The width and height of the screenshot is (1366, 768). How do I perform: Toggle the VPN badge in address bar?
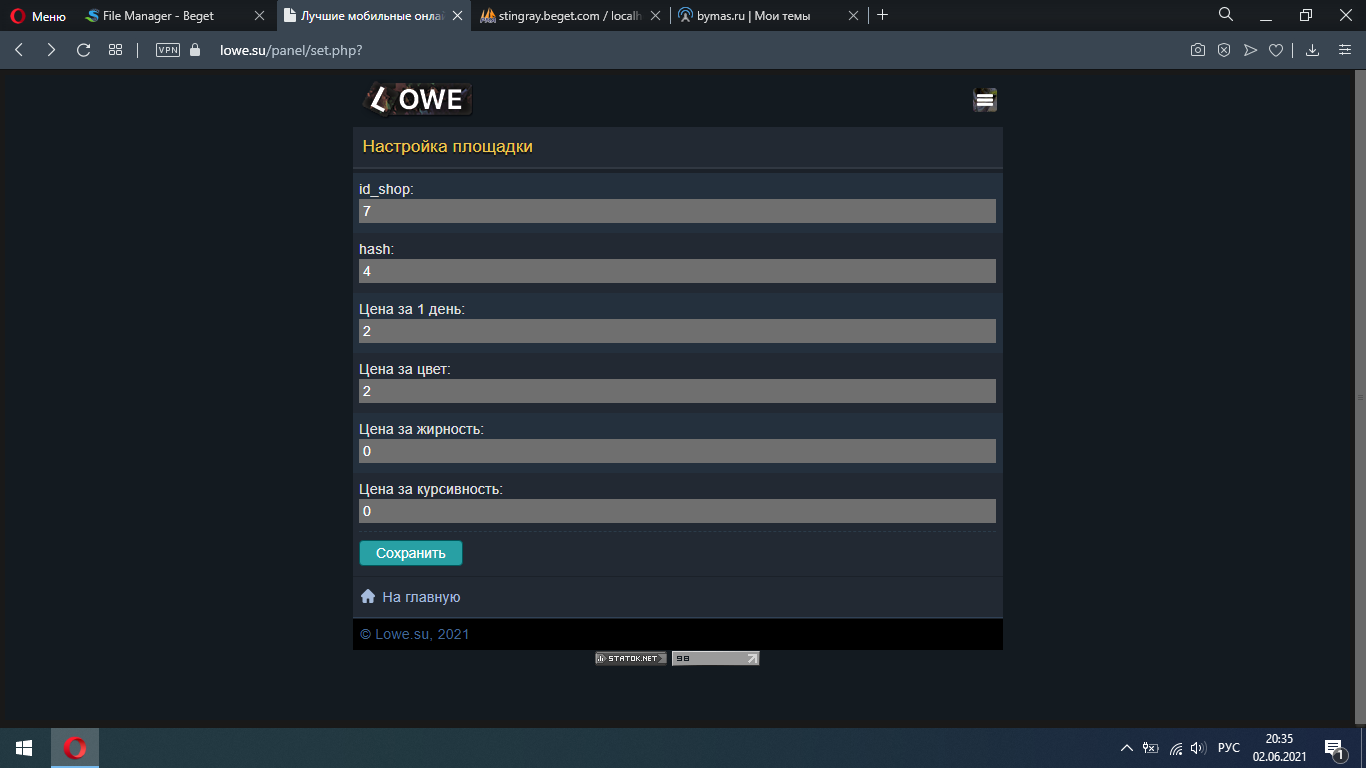[x=168, y=50]
